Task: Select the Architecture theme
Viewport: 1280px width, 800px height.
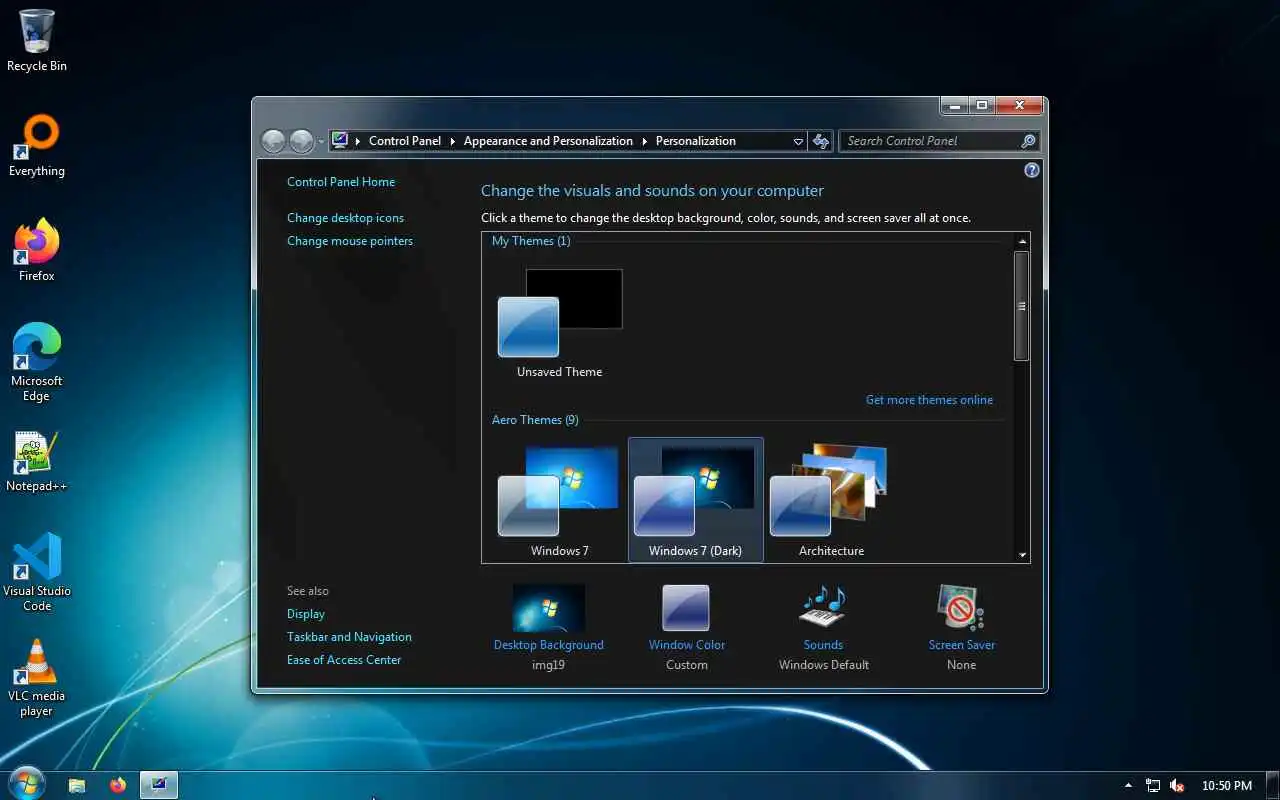Action: (x=832, y=500)
